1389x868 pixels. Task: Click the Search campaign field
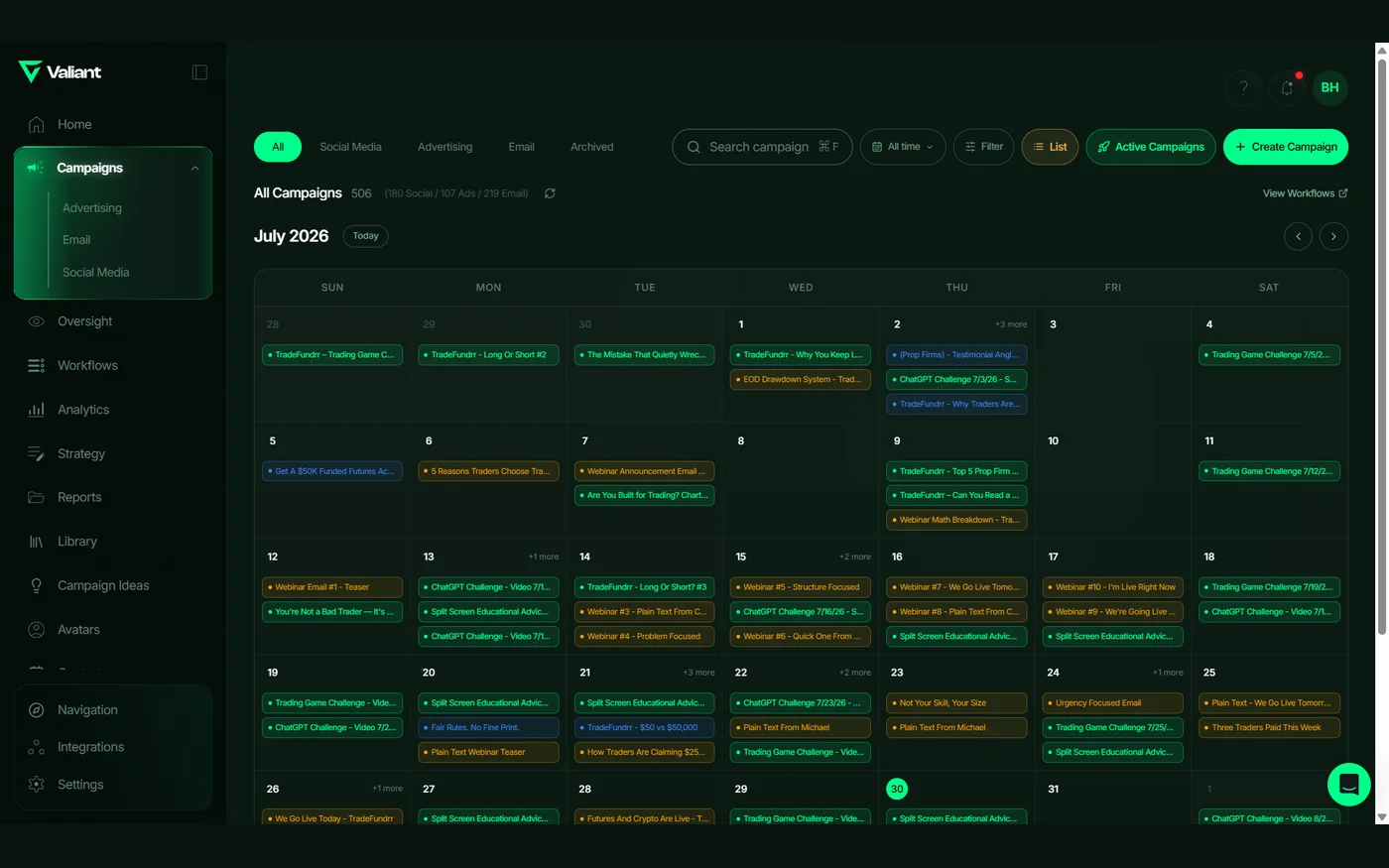coord(762,147)
